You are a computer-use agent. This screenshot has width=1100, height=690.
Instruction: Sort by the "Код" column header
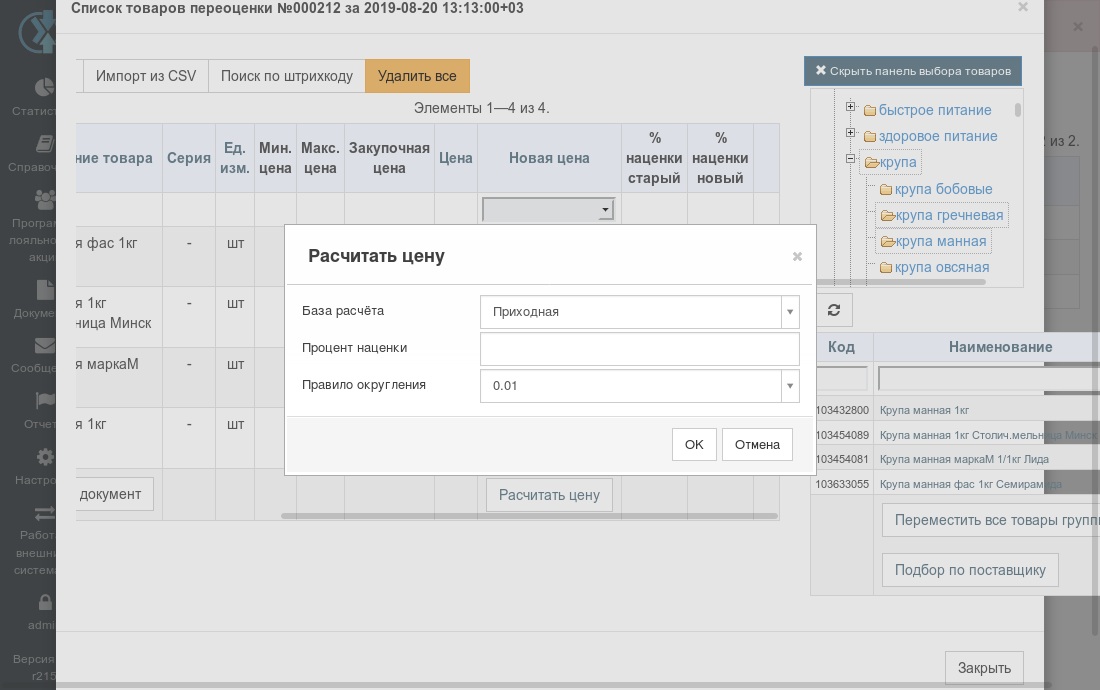point(841,347)
